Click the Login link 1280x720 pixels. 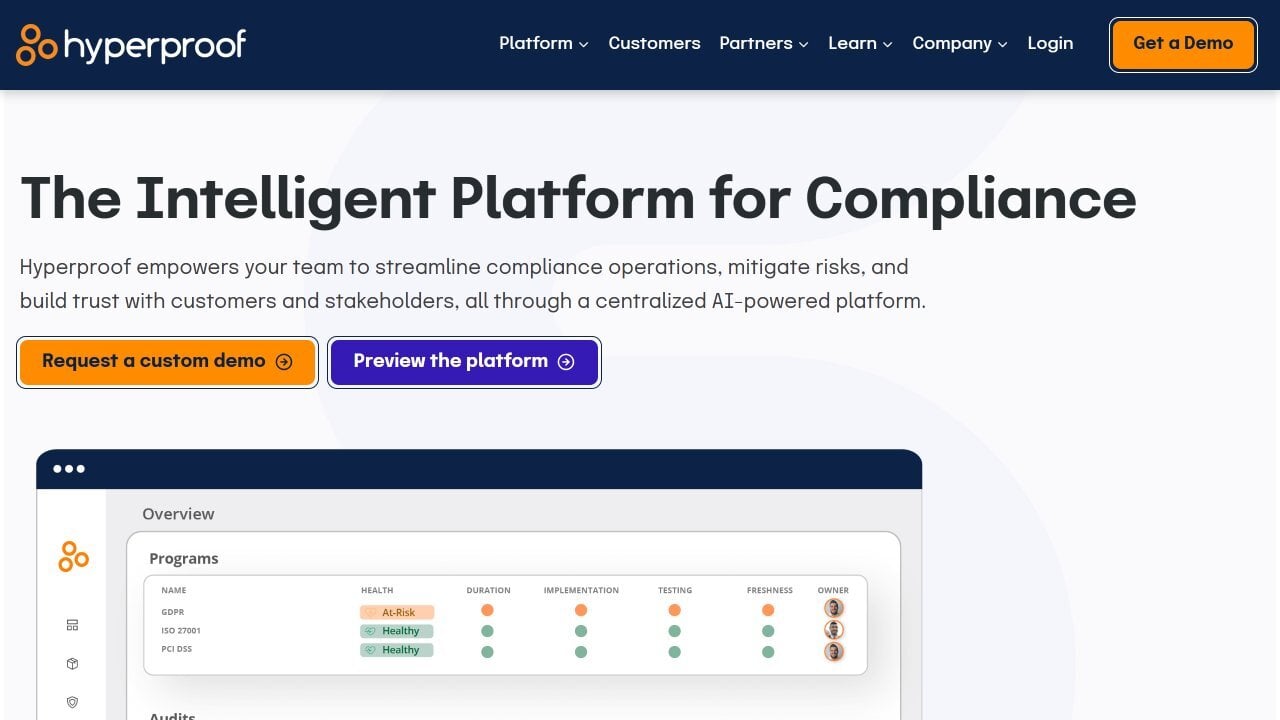pyautogui.click(x=1050, y=43)
